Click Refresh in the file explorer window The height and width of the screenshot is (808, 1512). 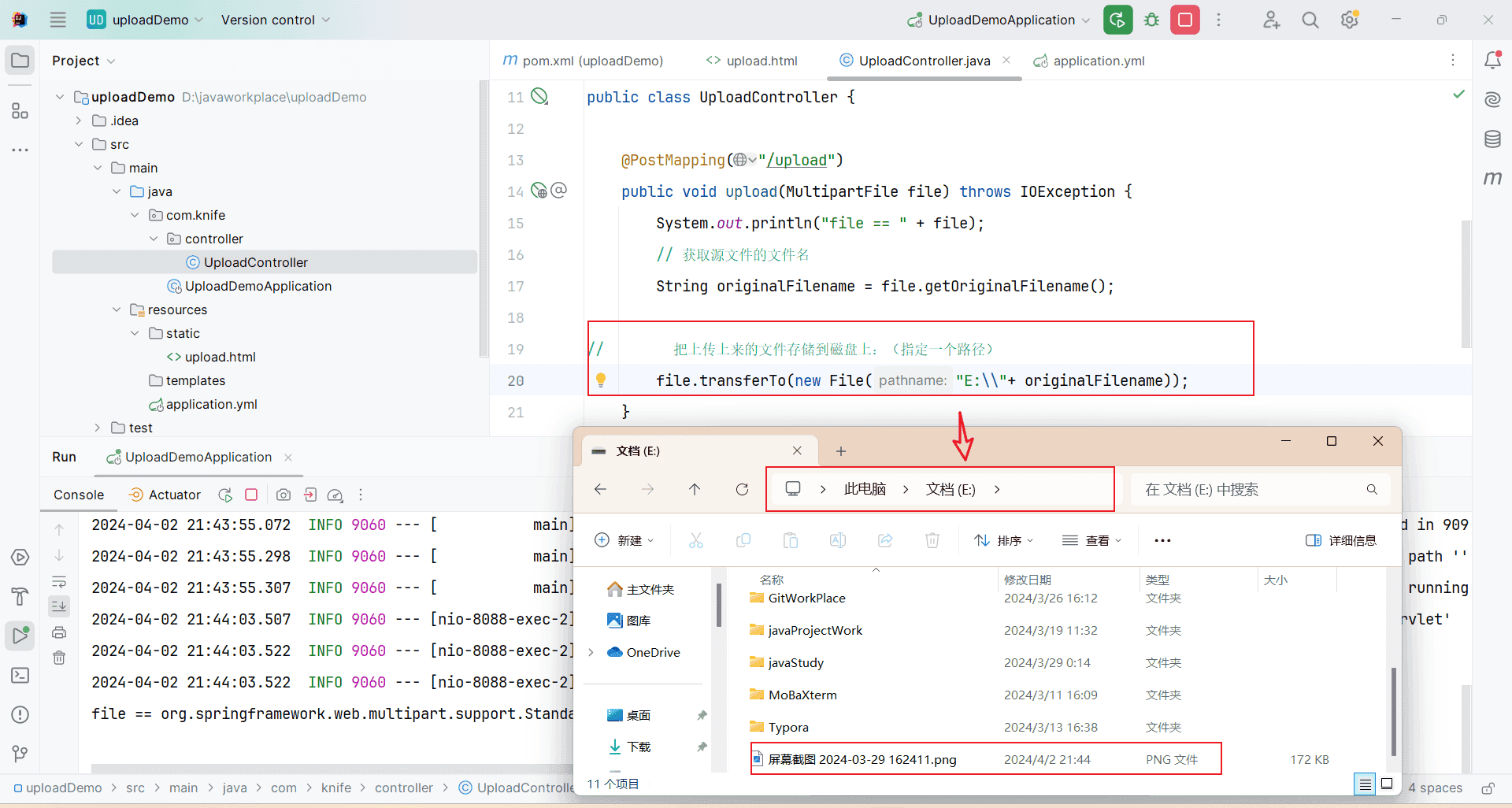click(x=742, y=489)
